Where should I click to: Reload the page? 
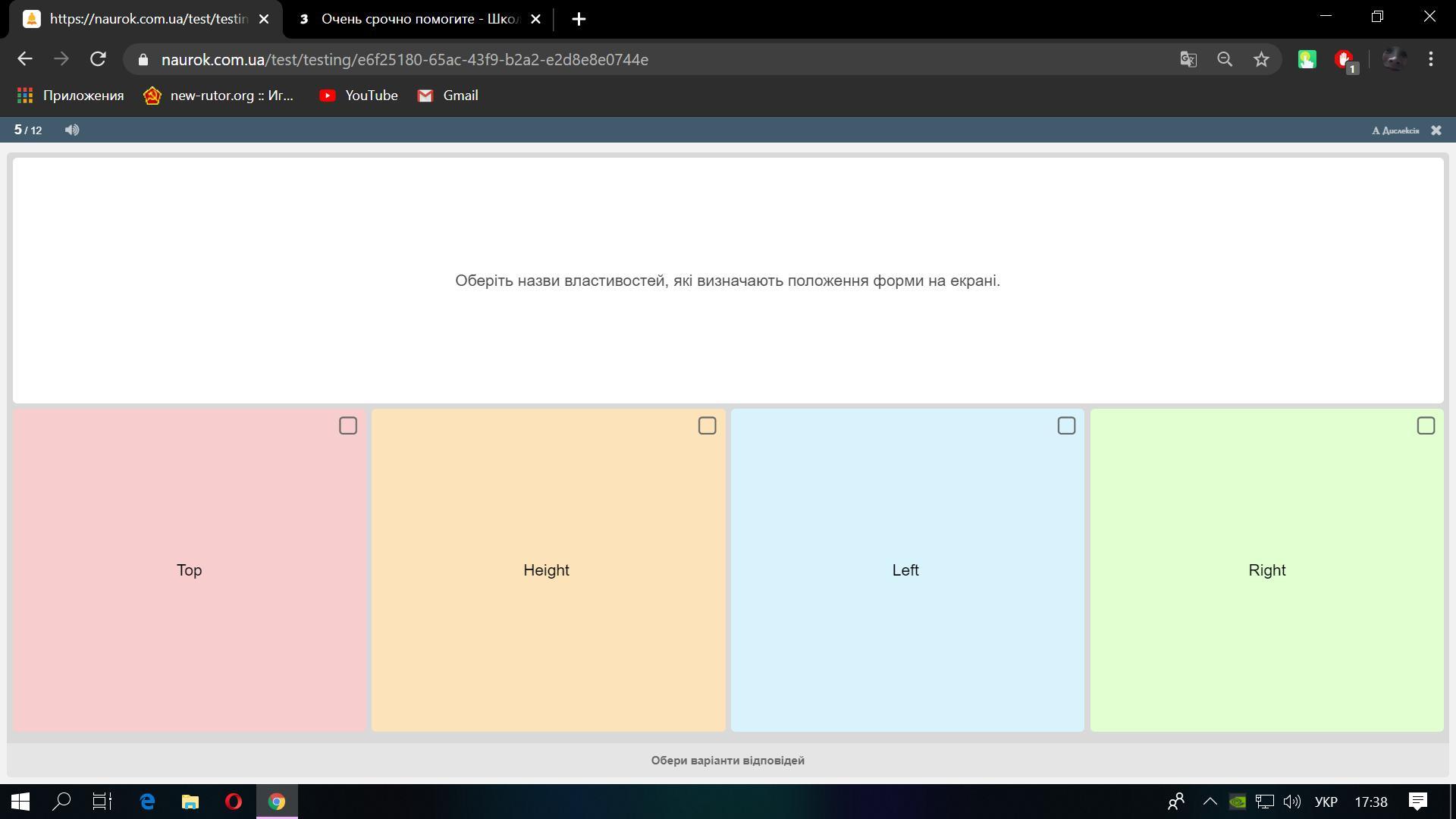point(98,59)
